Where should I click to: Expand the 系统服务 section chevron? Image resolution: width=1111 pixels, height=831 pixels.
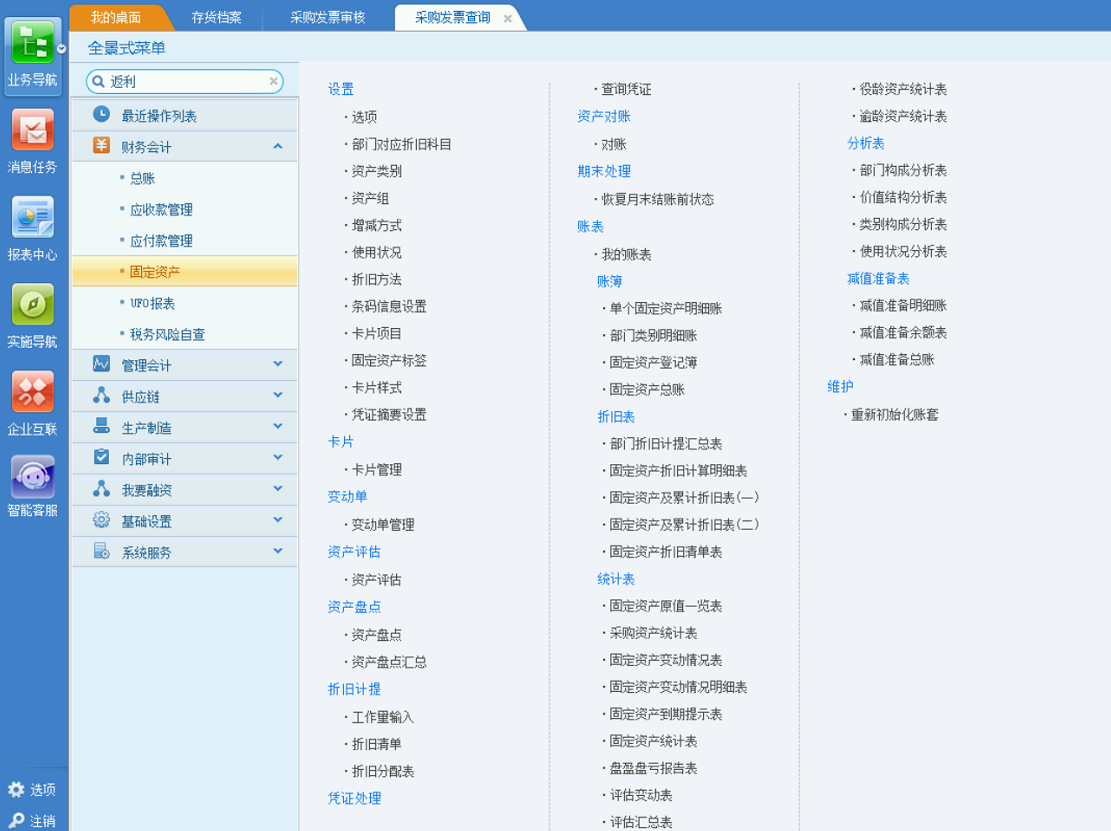point(278,550)
